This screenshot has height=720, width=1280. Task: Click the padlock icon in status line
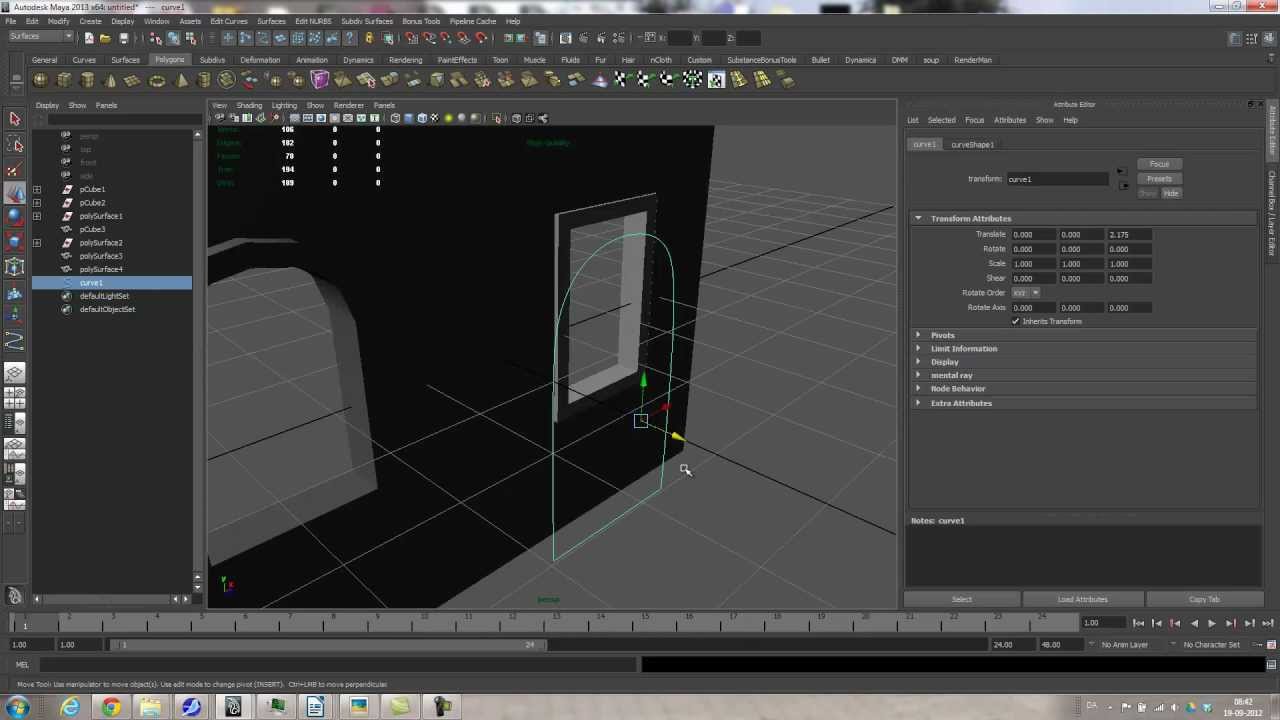[x=369, y=38]
